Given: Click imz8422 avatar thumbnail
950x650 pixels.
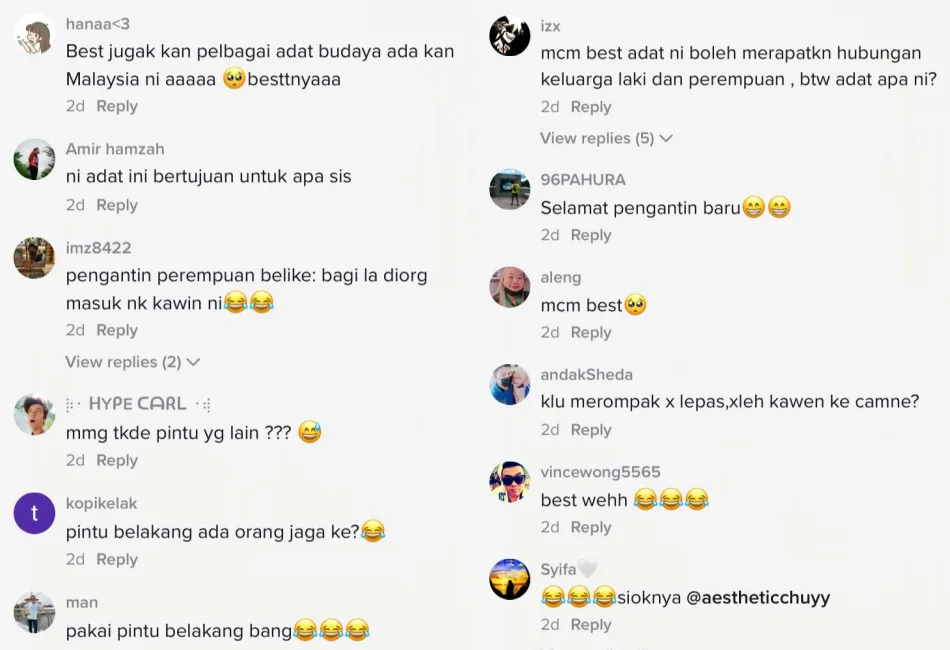Looking at the screenshot, I should pos(34,258).
